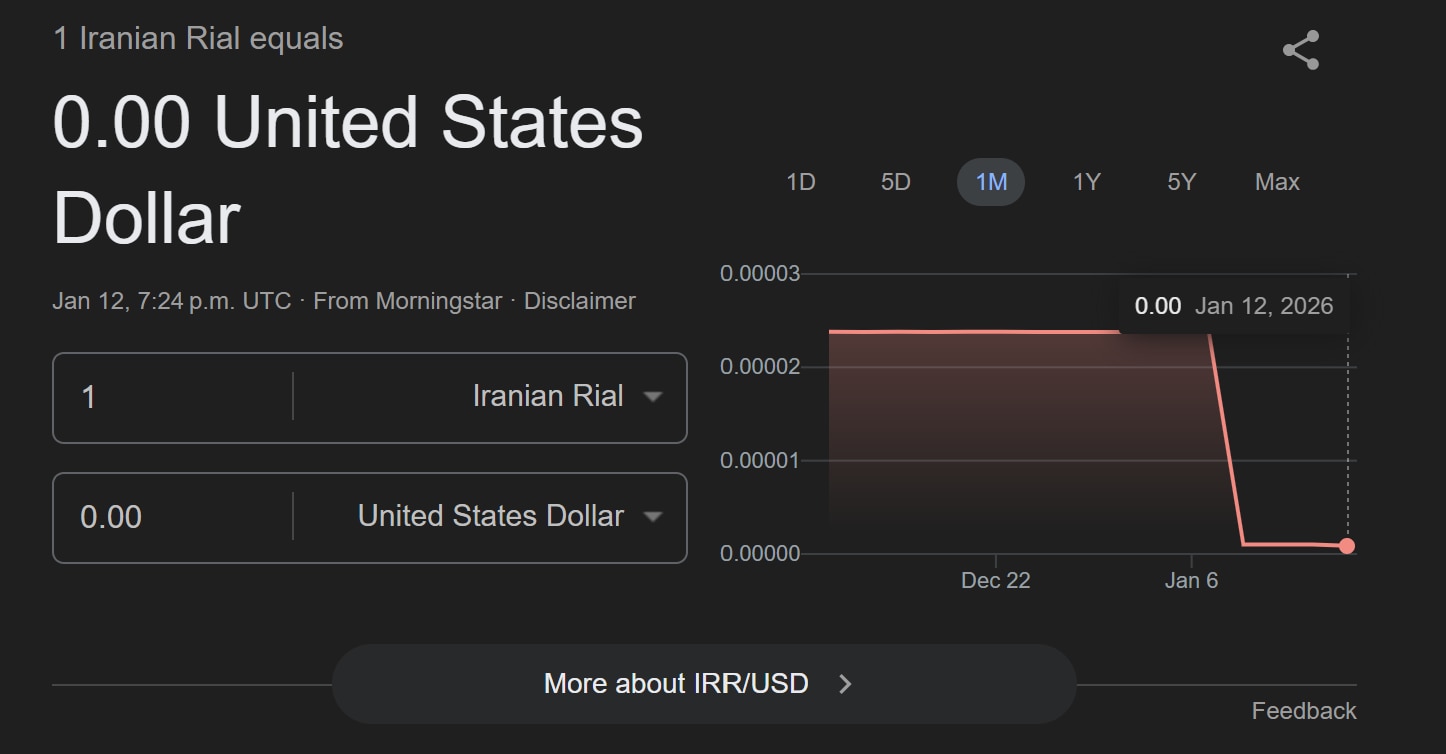Show the 1Y chart range
The width and height of the screenshot is (1446, 754).
pyautogui.click(x=1086, y=182)
